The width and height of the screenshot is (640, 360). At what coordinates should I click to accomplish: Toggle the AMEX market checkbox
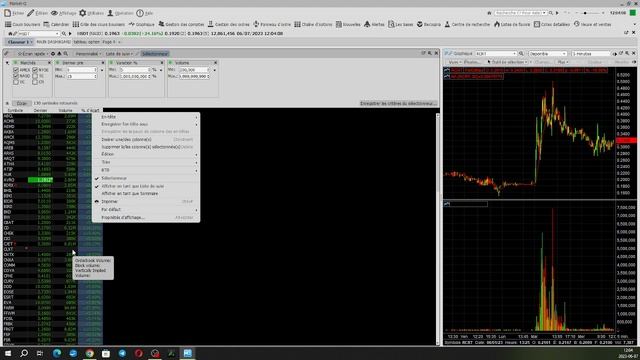click(16, 70)
